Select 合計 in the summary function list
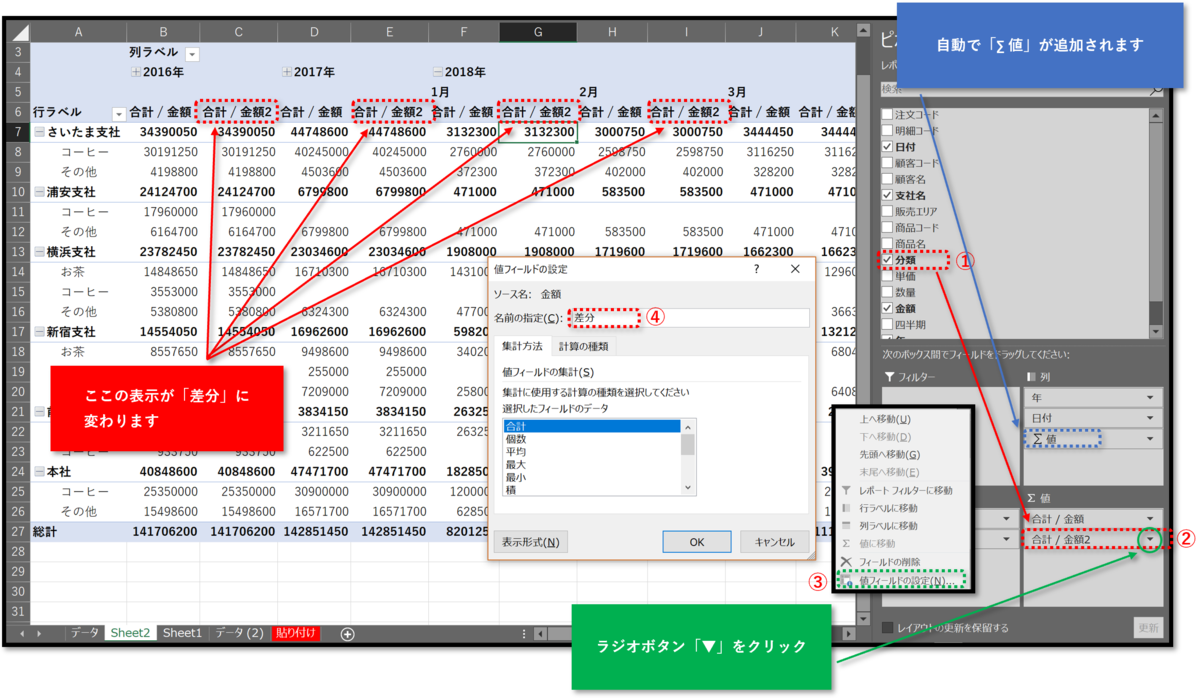This screenshot has height=698, width=1200. [591, 425]
